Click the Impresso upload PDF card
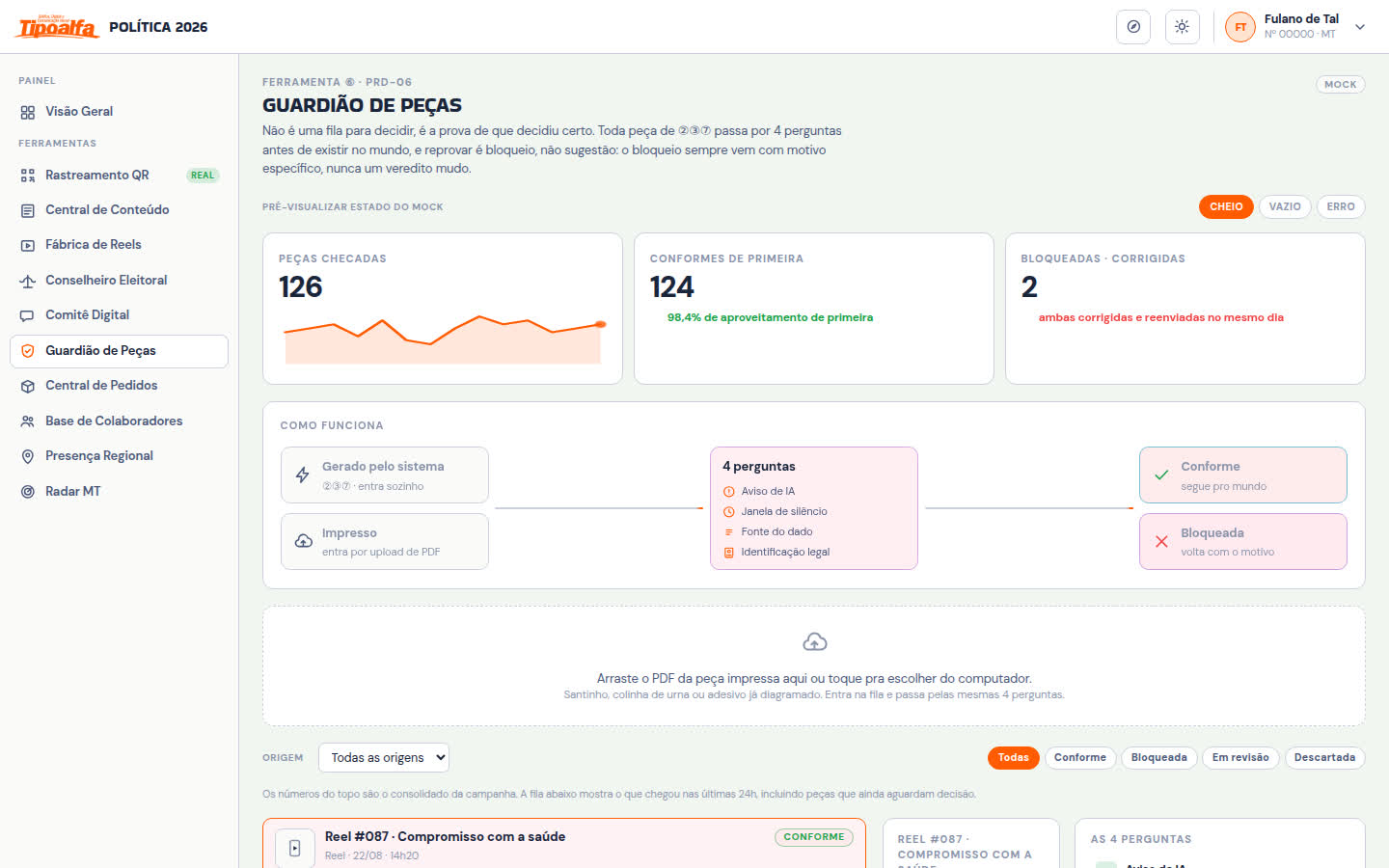1389x868 pixels. click(x=385, y=541)
